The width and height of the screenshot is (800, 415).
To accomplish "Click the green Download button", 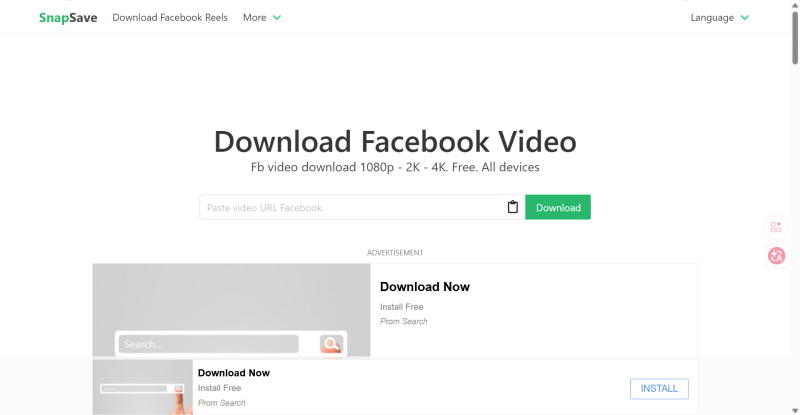I will pyautogui.click(x=558, y=207).
